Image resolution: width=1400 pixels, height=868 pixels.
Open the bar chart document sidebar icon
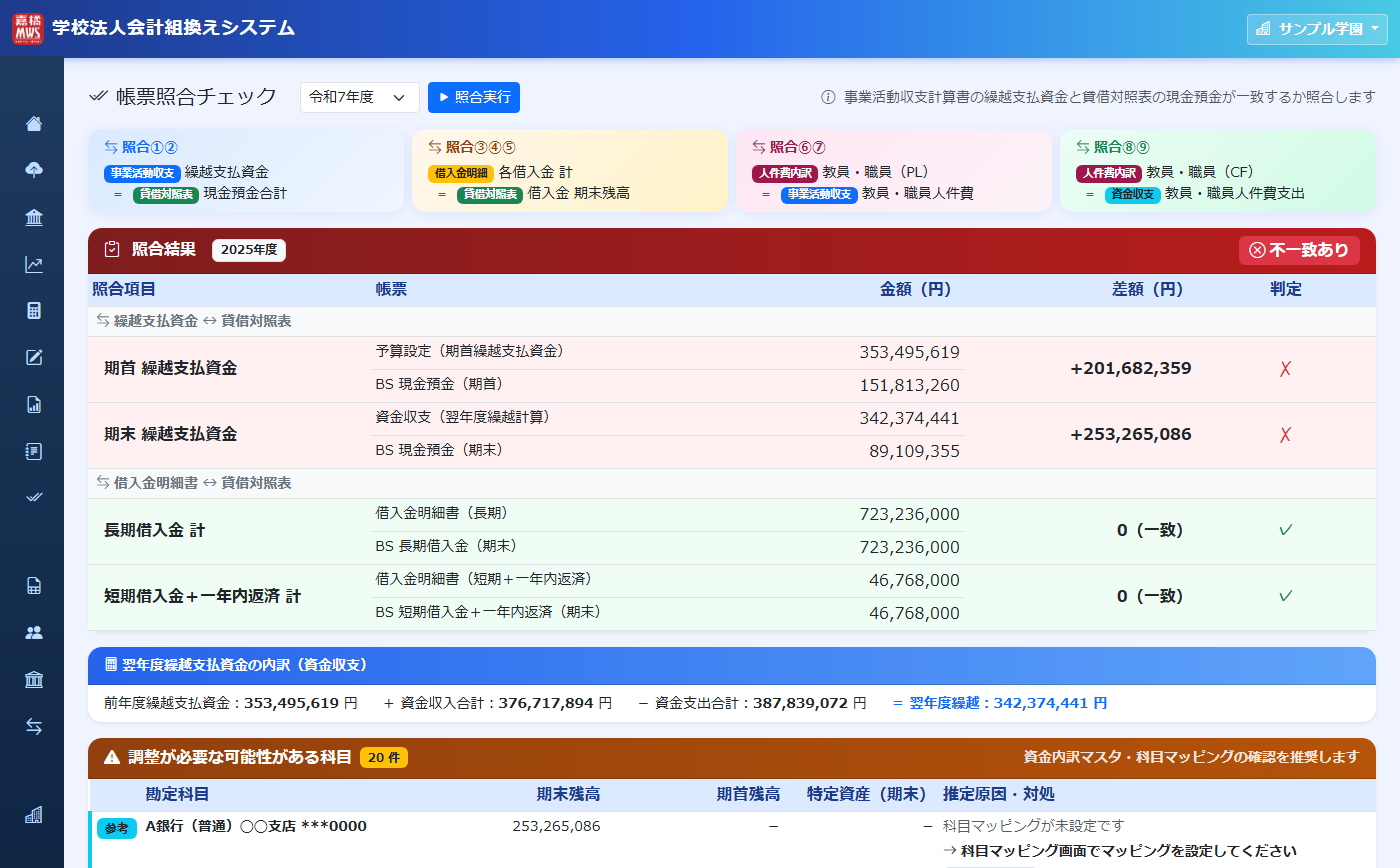tap(34, 405)
